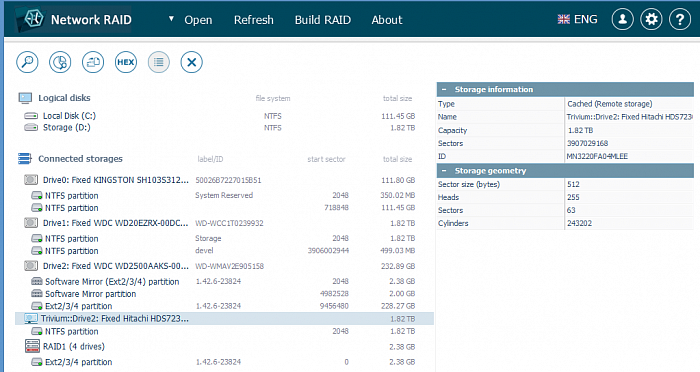700x372 pixels.
Task: Open settings gear icon
Action: (651, 19)
